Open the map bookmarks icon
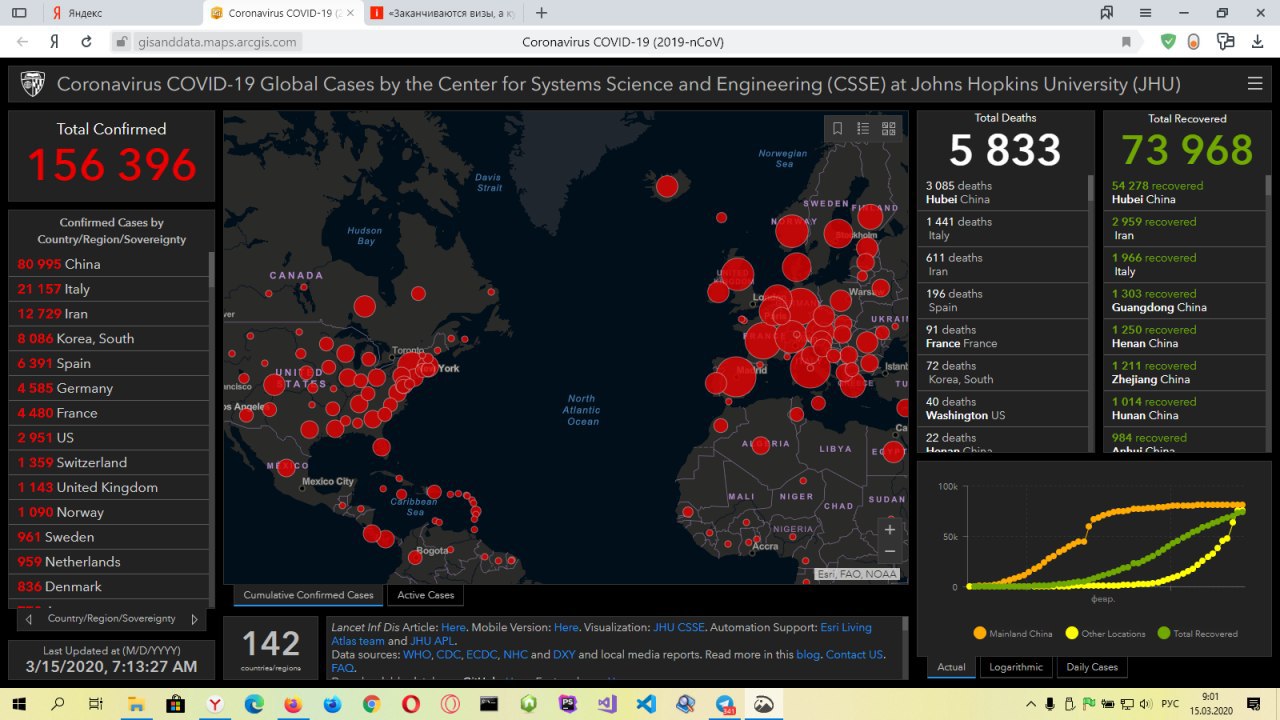The height and width of the screenshot is (720, 1280). click(x=837, y=128)
